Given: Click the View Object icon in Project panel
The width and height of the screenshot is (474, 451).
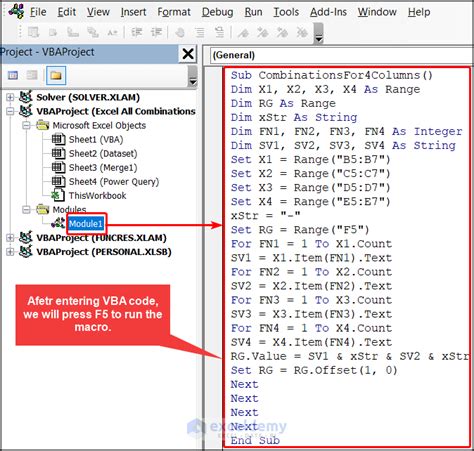Looking at the screenshot, I should [x=32, y=75].
